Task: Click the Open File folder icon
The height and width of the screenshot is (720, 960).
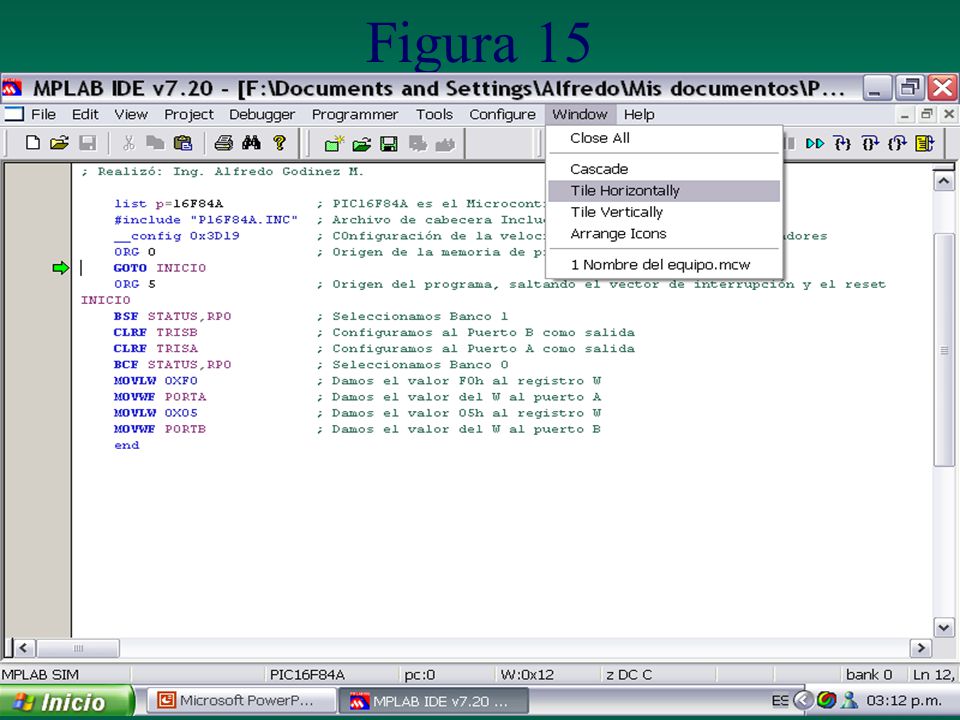Action: (x=59, y=143)
